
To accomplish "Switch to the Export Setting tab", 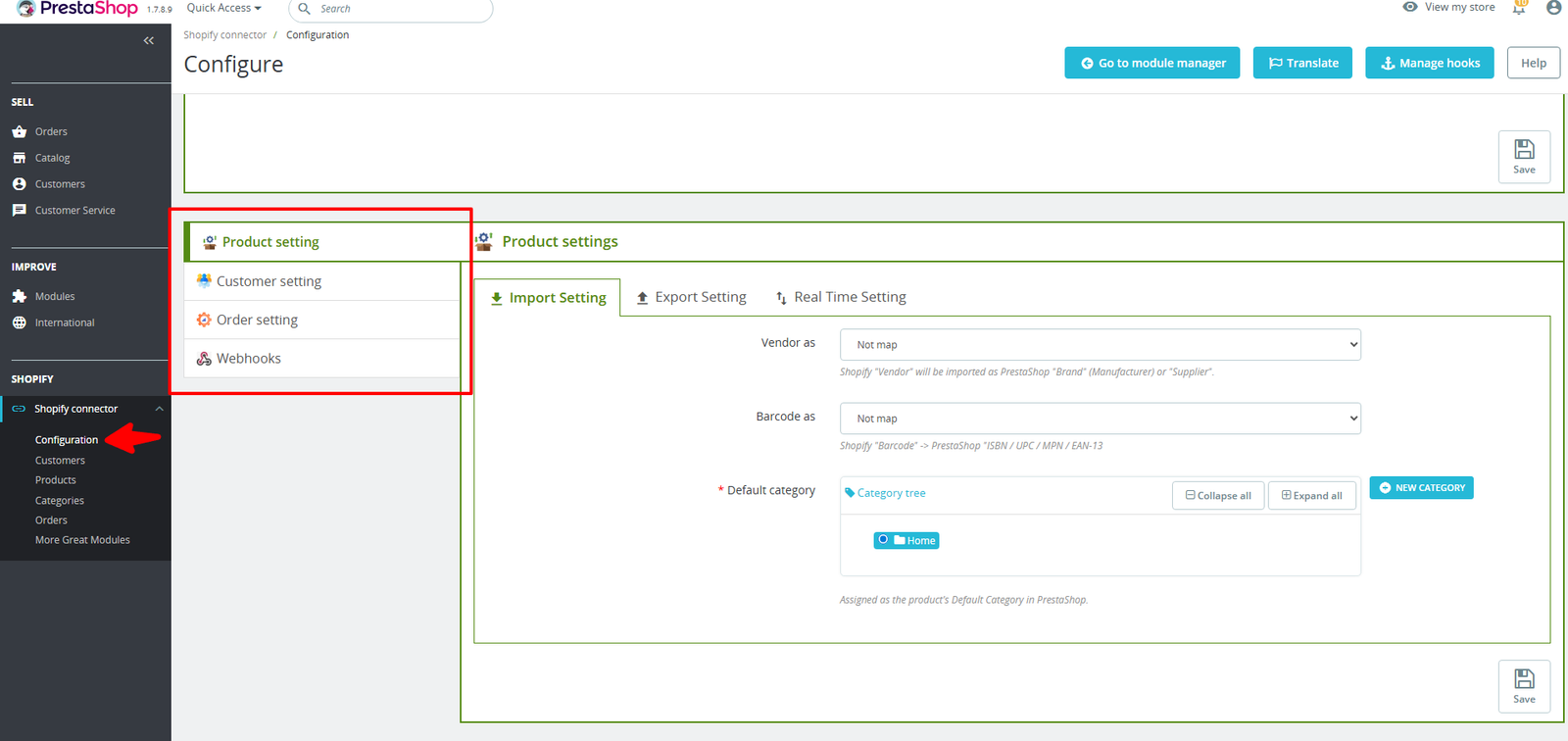I will [691, 297].
